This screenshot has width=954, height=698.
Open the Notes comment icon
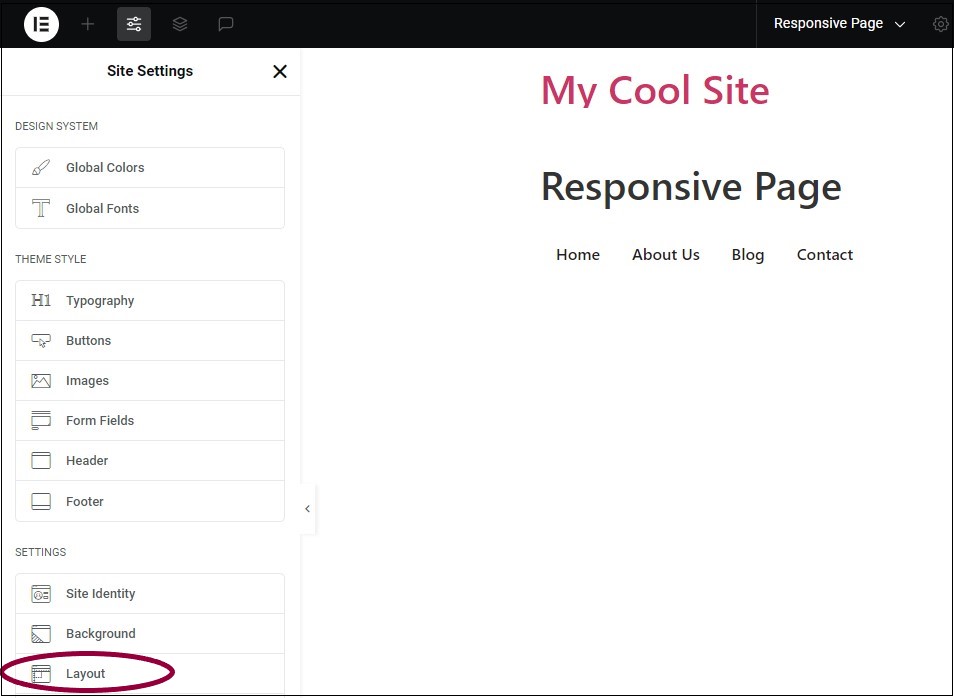coord(226,24)
